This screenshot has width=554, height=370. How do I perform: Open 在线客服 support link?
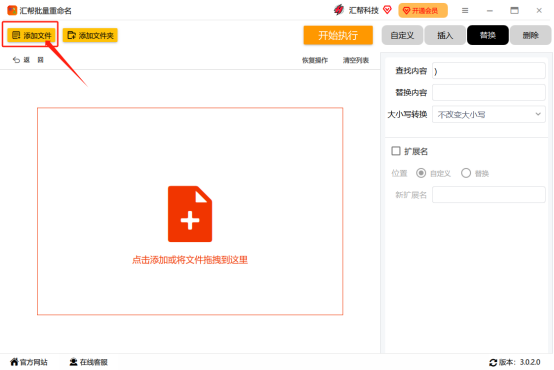pyautogui.click(x=88, y=362)
